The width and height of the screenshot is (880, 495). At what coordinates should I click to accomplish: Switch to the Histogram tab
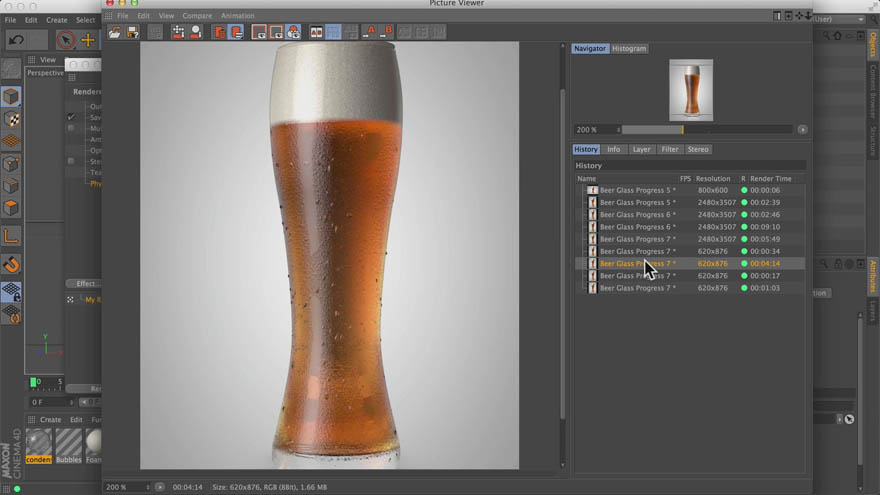click(x=629, y=49)
